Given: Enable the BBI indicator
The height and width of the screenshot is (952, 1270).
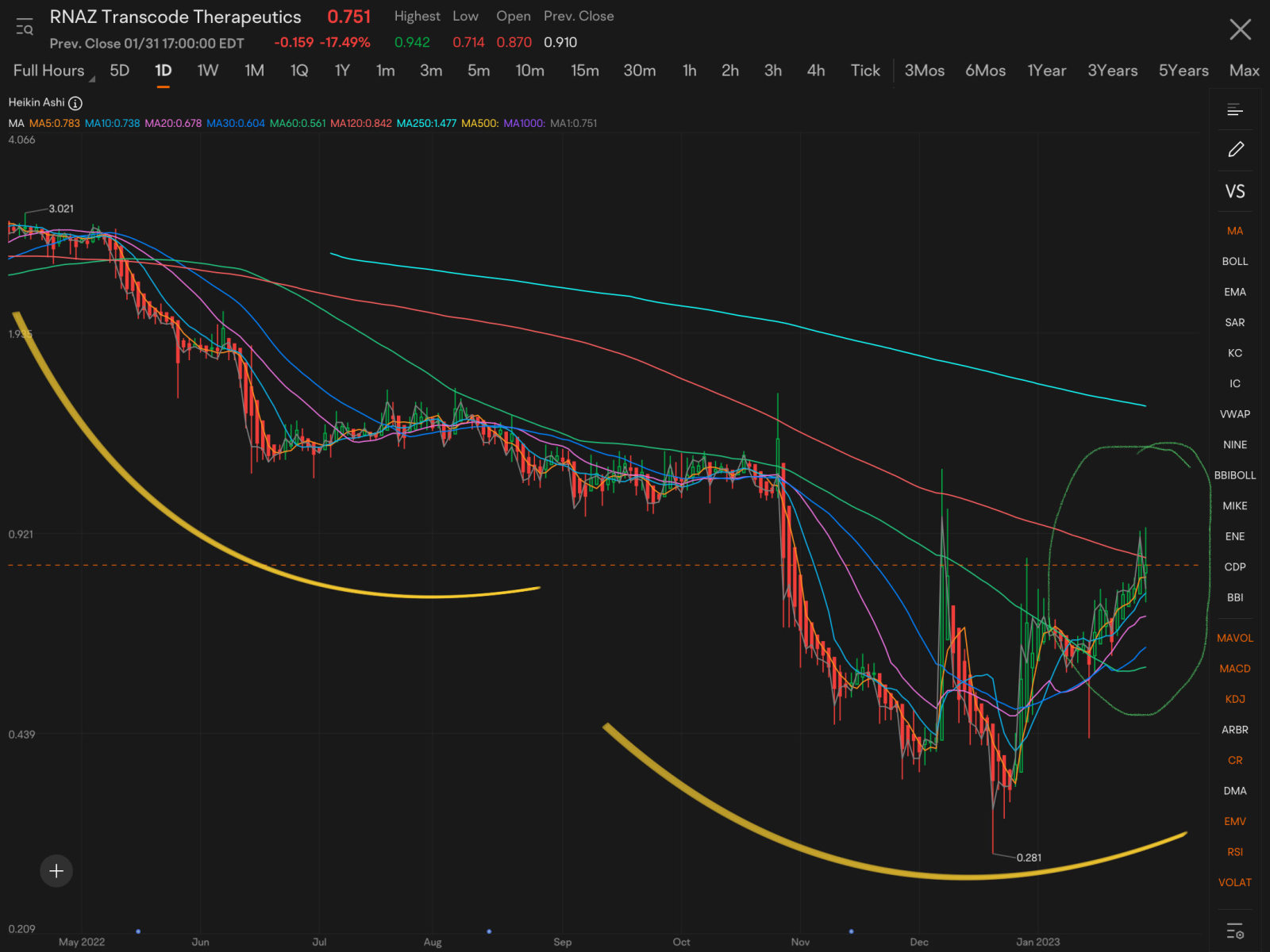Looking at the screenshot, I should [x=1235, y=597].
